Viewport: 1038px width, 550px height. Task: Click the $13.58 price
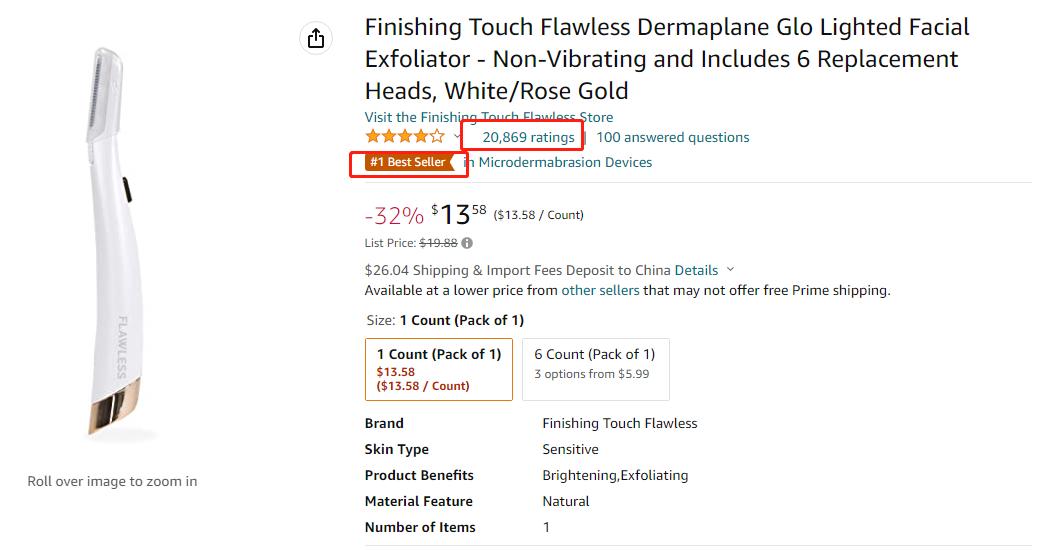click(x=459, y=214)
